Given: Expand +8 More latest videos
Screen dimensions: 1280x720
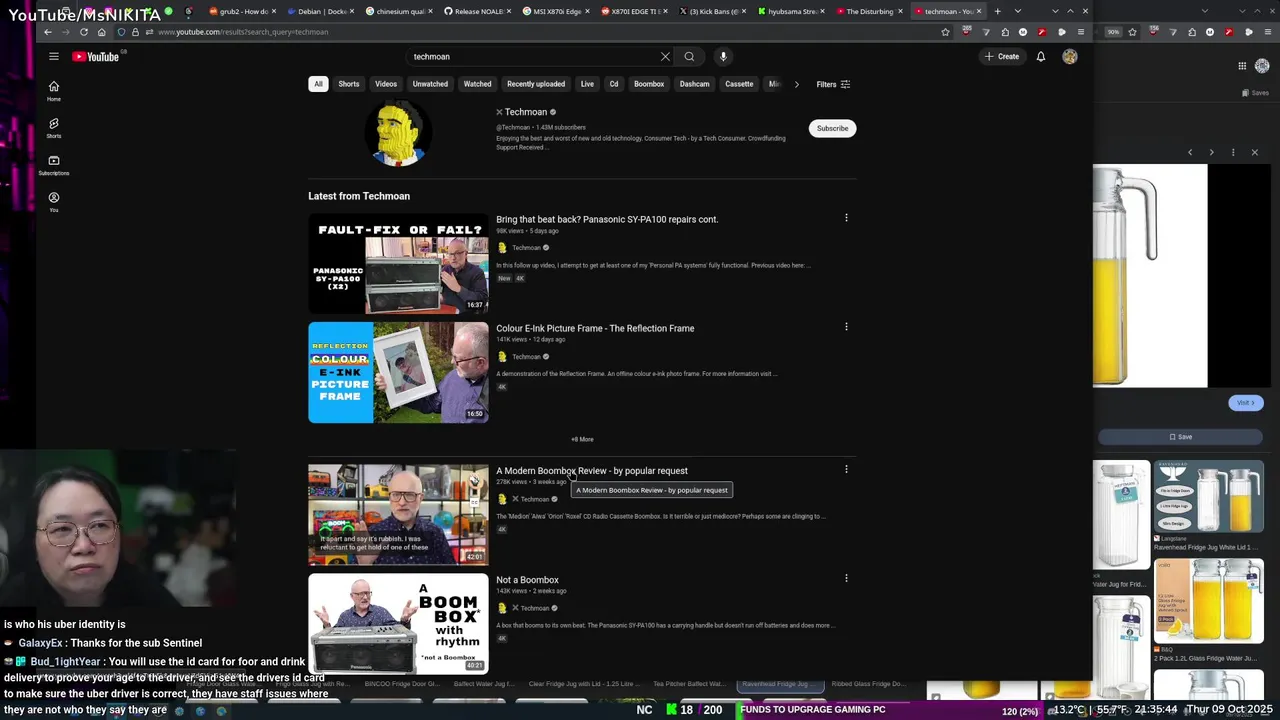Looking at the screenshot, I should [582, 439].
